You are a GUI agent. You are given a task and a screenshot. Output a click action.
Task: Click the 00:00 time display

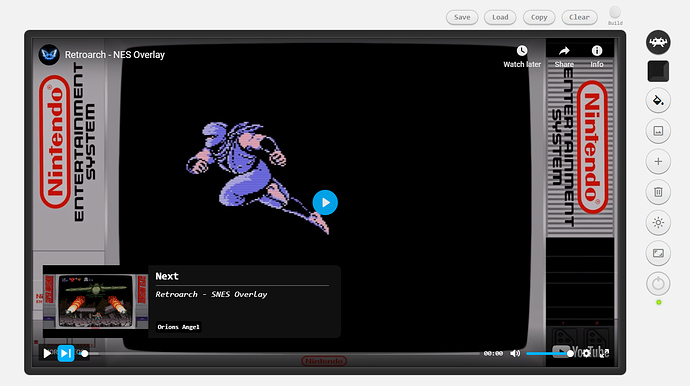click(493, 353)
